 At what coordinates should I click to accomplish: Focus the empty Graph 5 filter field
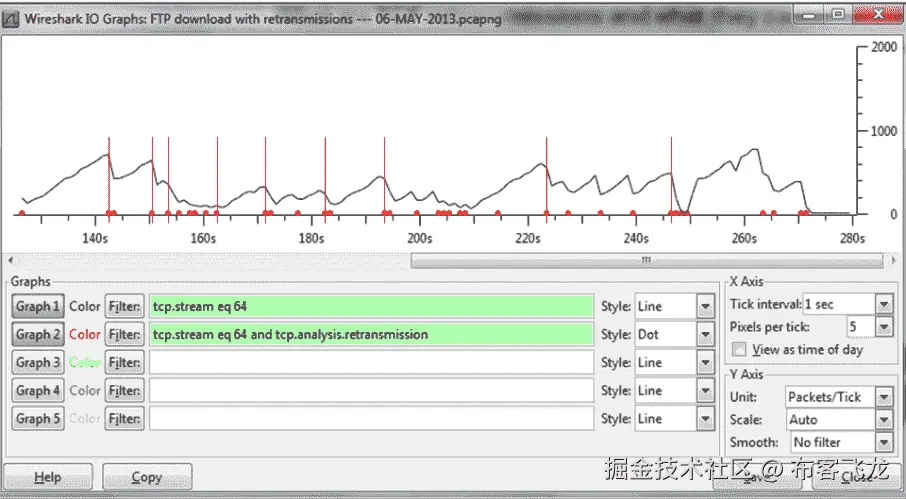tap(372, 418)
